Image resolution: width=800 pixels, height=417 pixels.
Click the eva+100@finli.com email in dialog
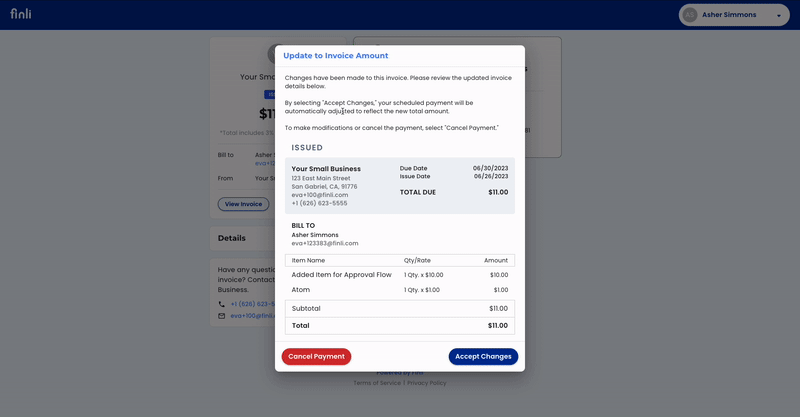(320, 194)
